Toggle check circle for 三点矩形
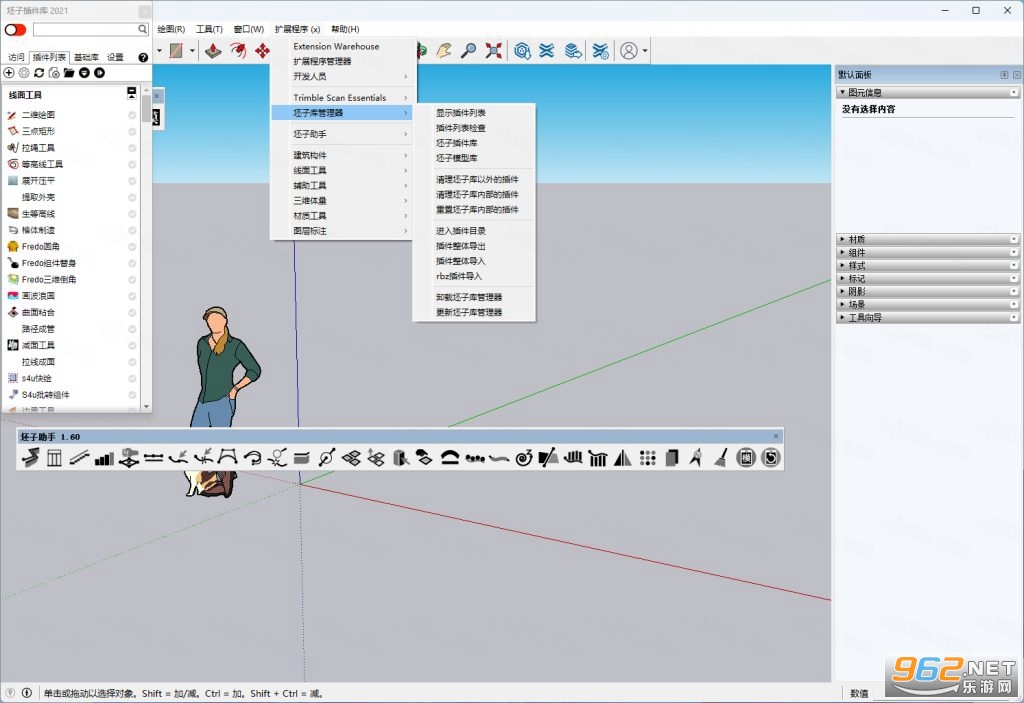 tap(132, 131)
